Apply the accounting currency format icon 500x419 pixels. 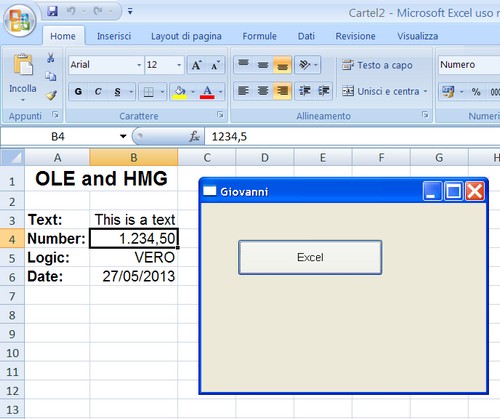point(448,91)
